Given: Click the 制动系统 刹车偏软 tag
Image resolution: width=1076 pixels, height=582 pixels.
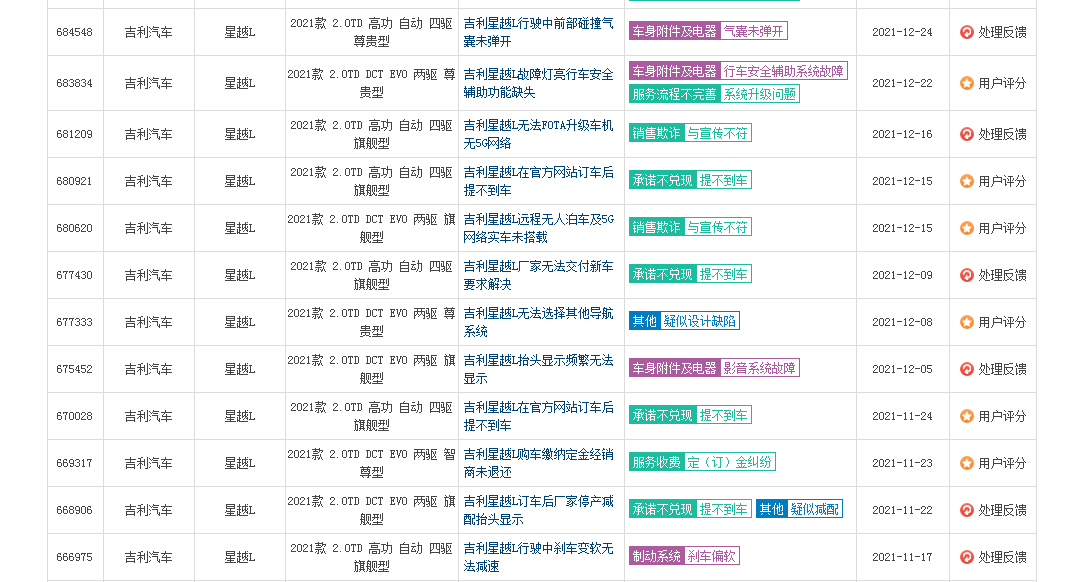Looking at the screenshot, I should tap(684, 556).
